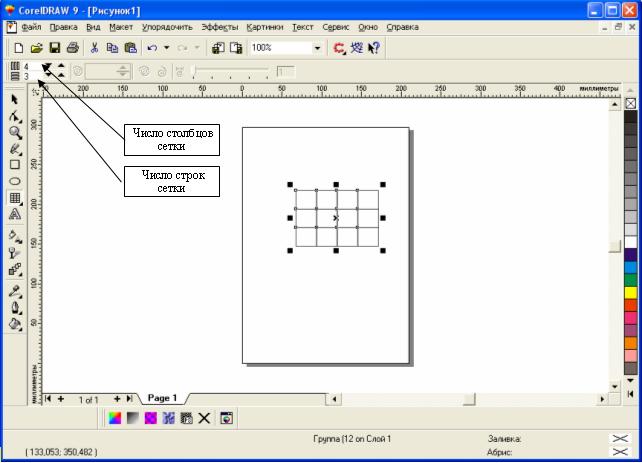Select the Text tool
The width and height of the screenshot is (642, 463).
[14, 214]
